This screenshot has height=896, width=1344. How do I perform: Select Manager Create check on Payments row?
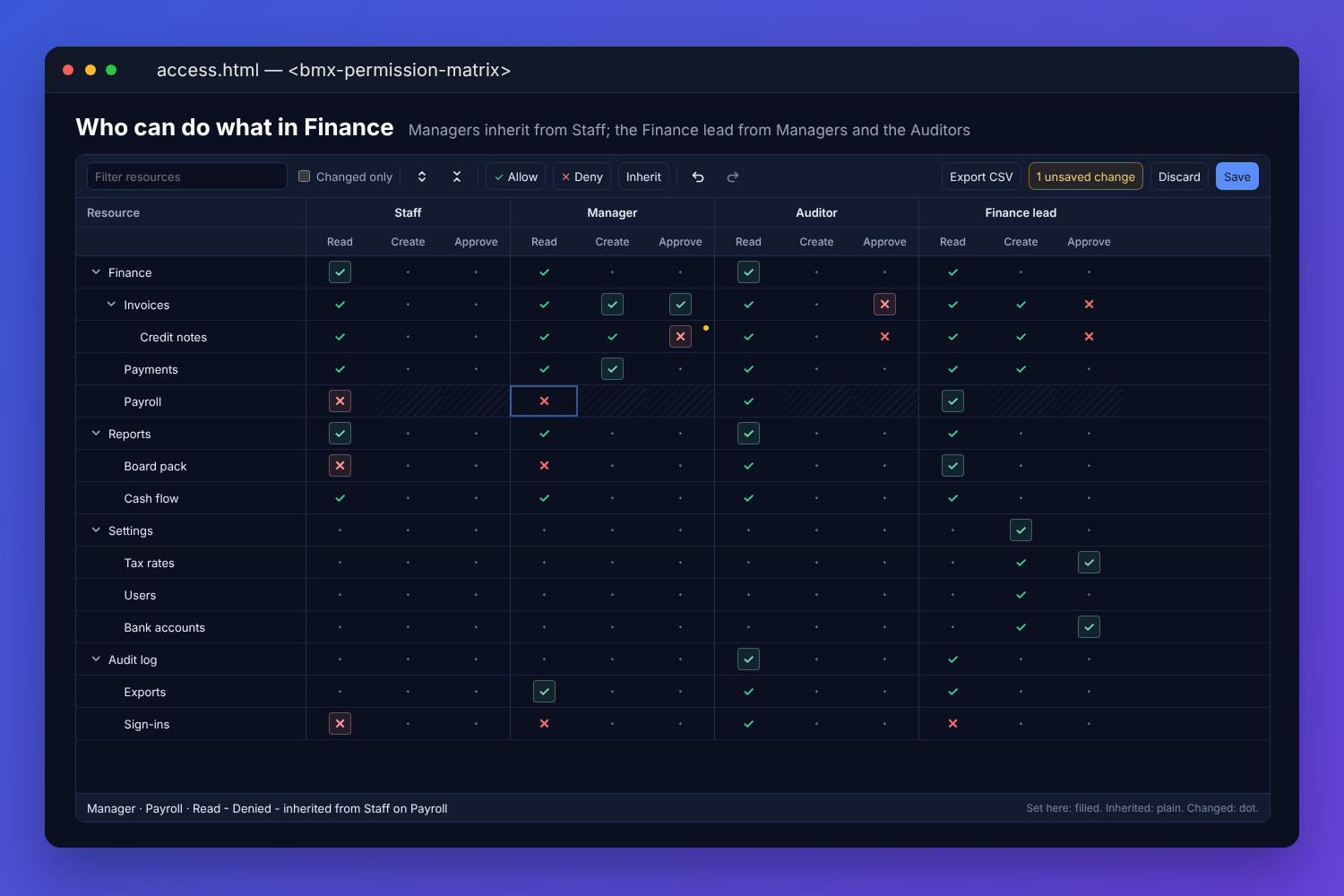pos(612,369)
